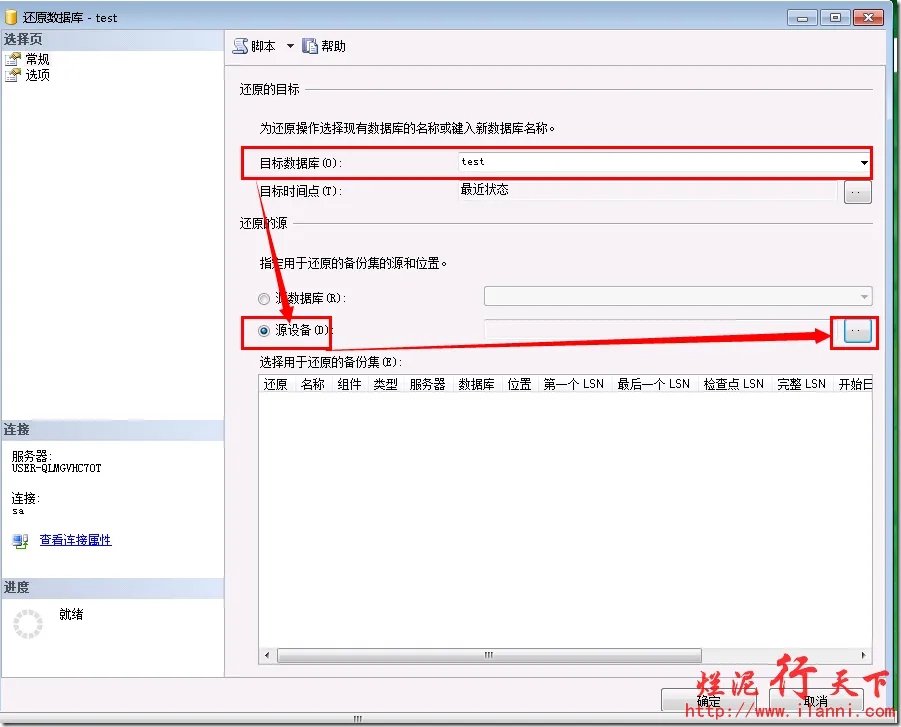Viewport: 901px width, 727px height.
Task: Click the 取消 cancel button
Action: tap(816, 701)
